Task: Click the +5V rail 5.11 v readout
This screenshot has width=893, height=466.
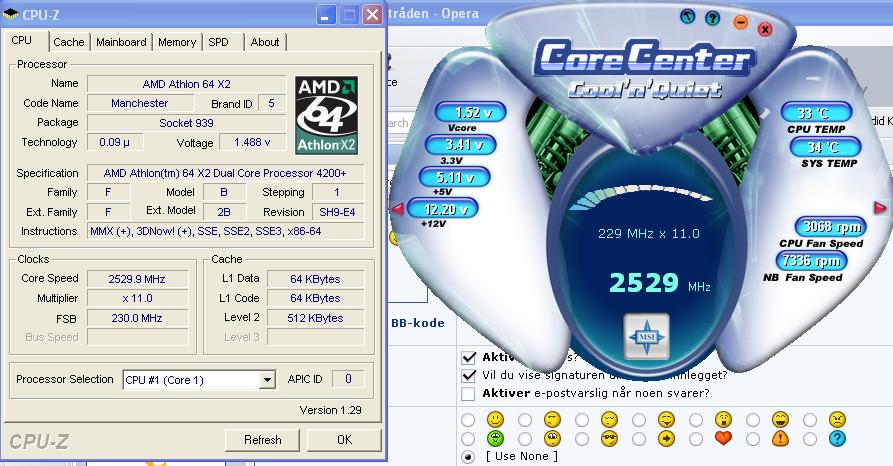Action: (454, 177)
